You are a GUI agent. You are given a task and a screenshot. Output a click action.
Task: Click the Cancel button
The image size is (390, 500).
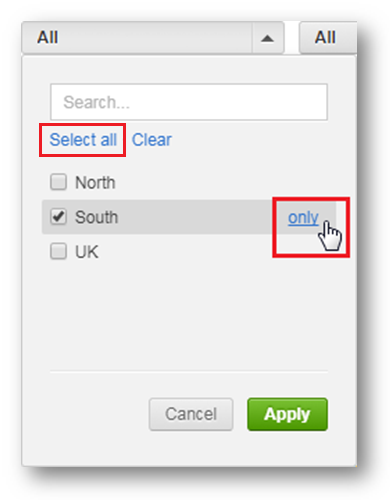tap(191, 414)
